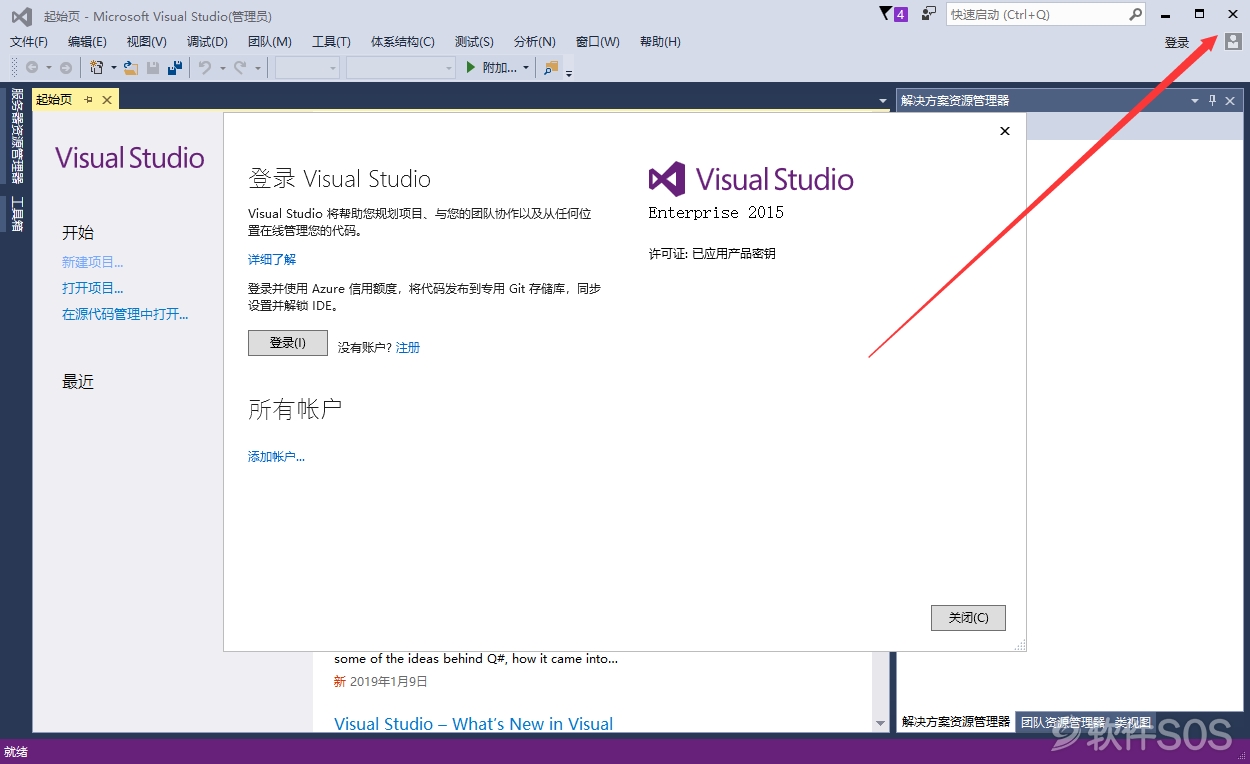
Task: Click the account avatar icon
Action: pyautogui.click(x=1233, y=42)
